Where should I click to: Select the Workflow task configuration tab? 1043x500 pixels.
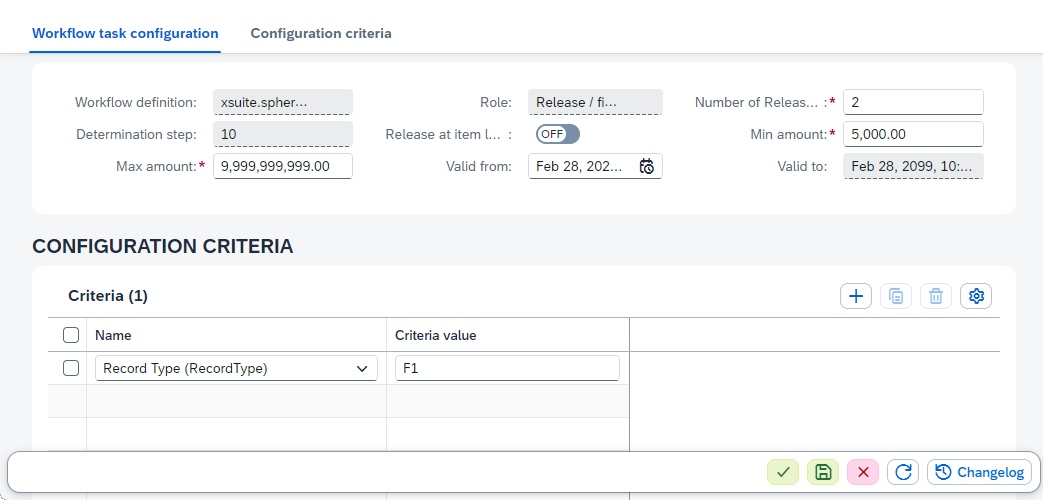point(125,33)
